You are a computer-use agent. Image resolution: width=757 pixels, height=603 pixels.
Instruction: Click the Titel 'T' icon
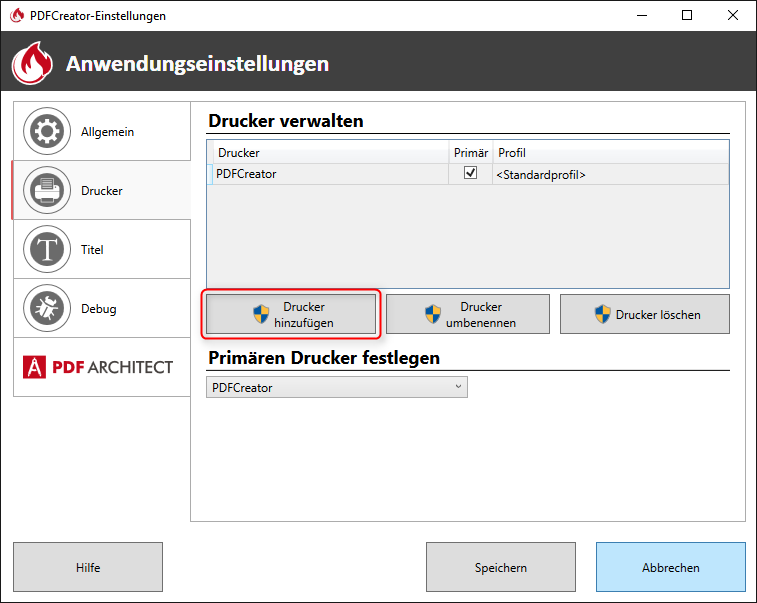click(46, 250)
